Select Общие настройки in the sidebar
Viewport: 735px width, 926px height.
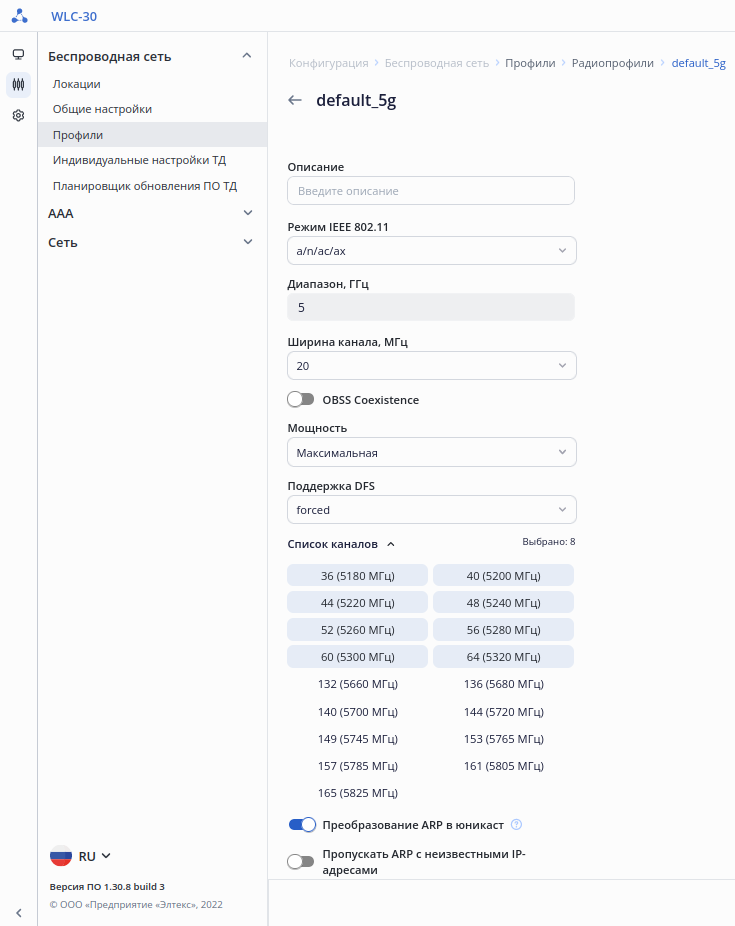pyautogui.click(x=102, y=109)
